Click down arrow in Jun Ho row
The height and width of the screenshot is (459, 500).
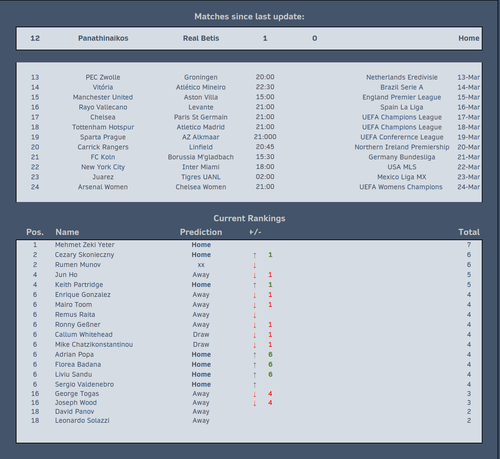254,275
